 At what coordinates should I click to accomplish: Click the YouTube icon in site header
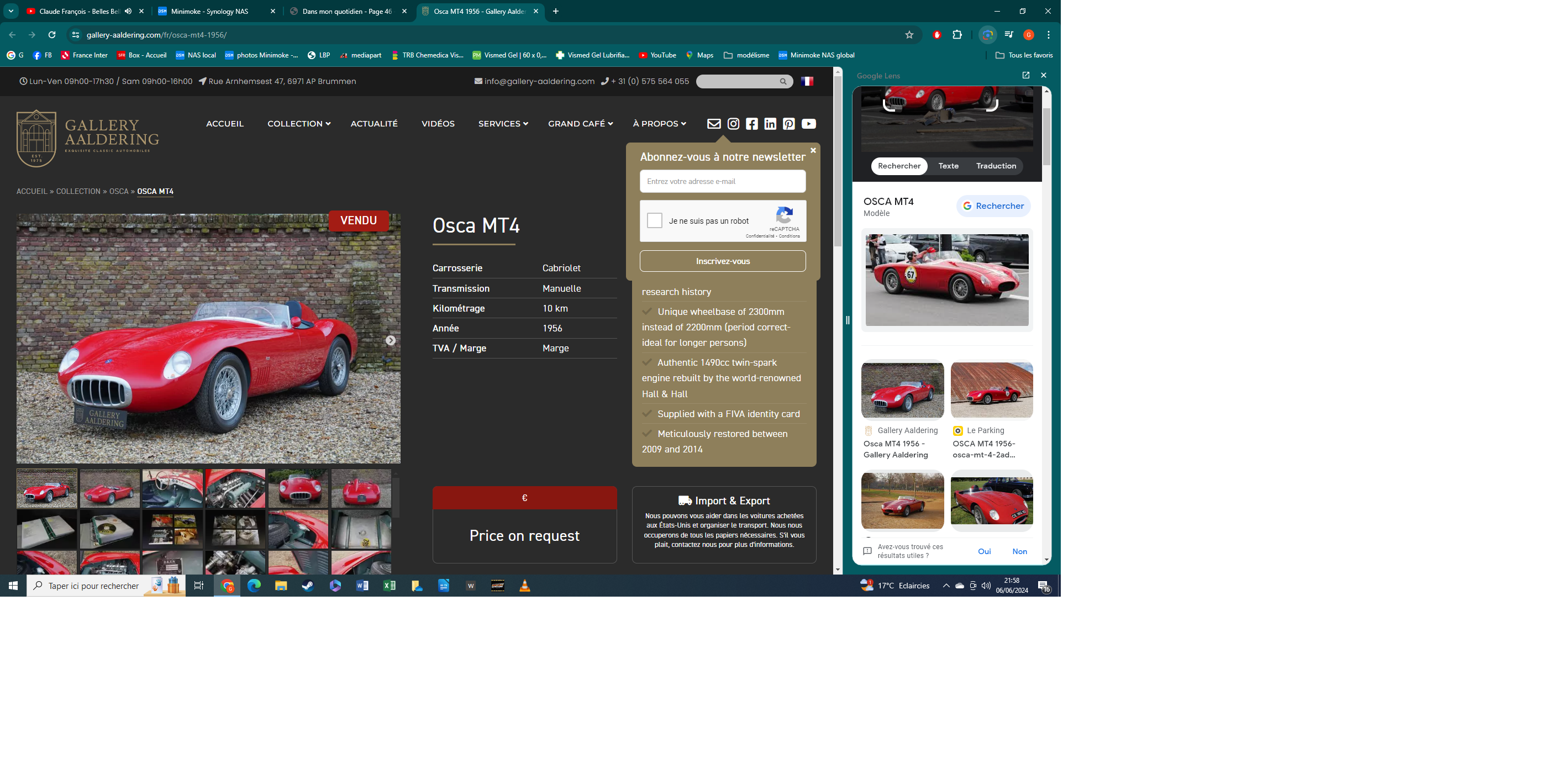808,124
